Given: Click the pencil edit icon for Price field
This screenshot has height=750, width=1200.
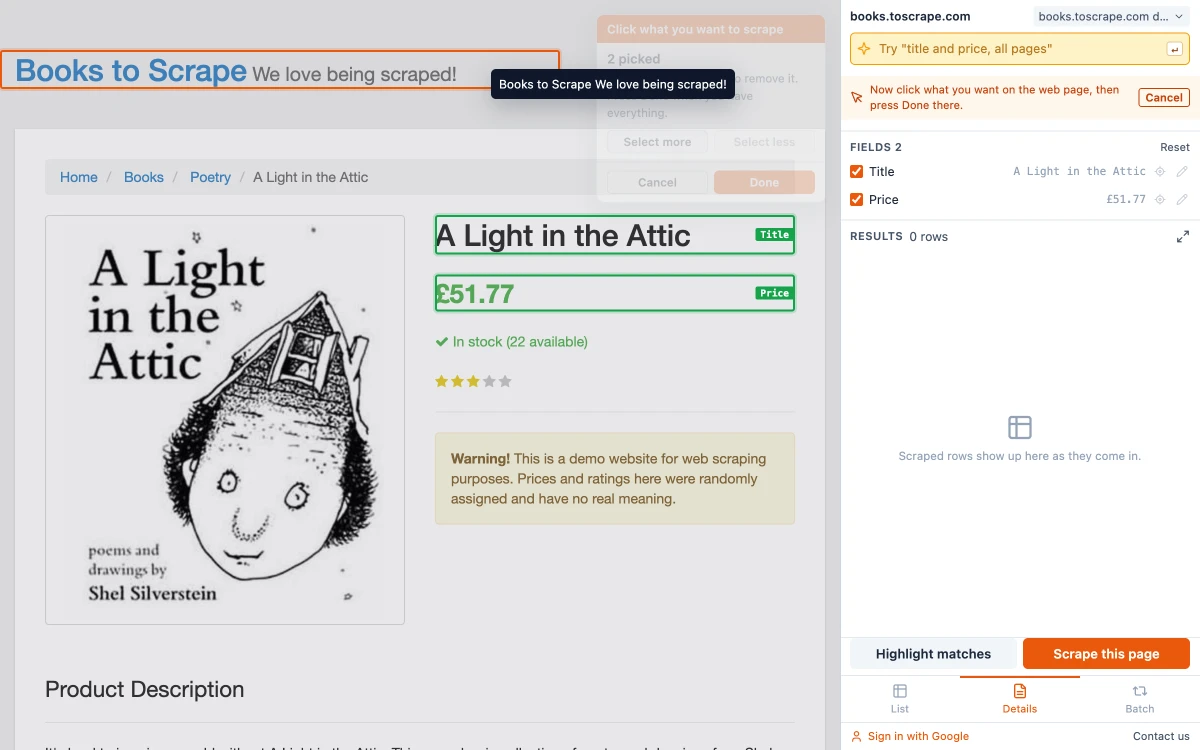Looking at the screenshot, I should click(1182, 200).
